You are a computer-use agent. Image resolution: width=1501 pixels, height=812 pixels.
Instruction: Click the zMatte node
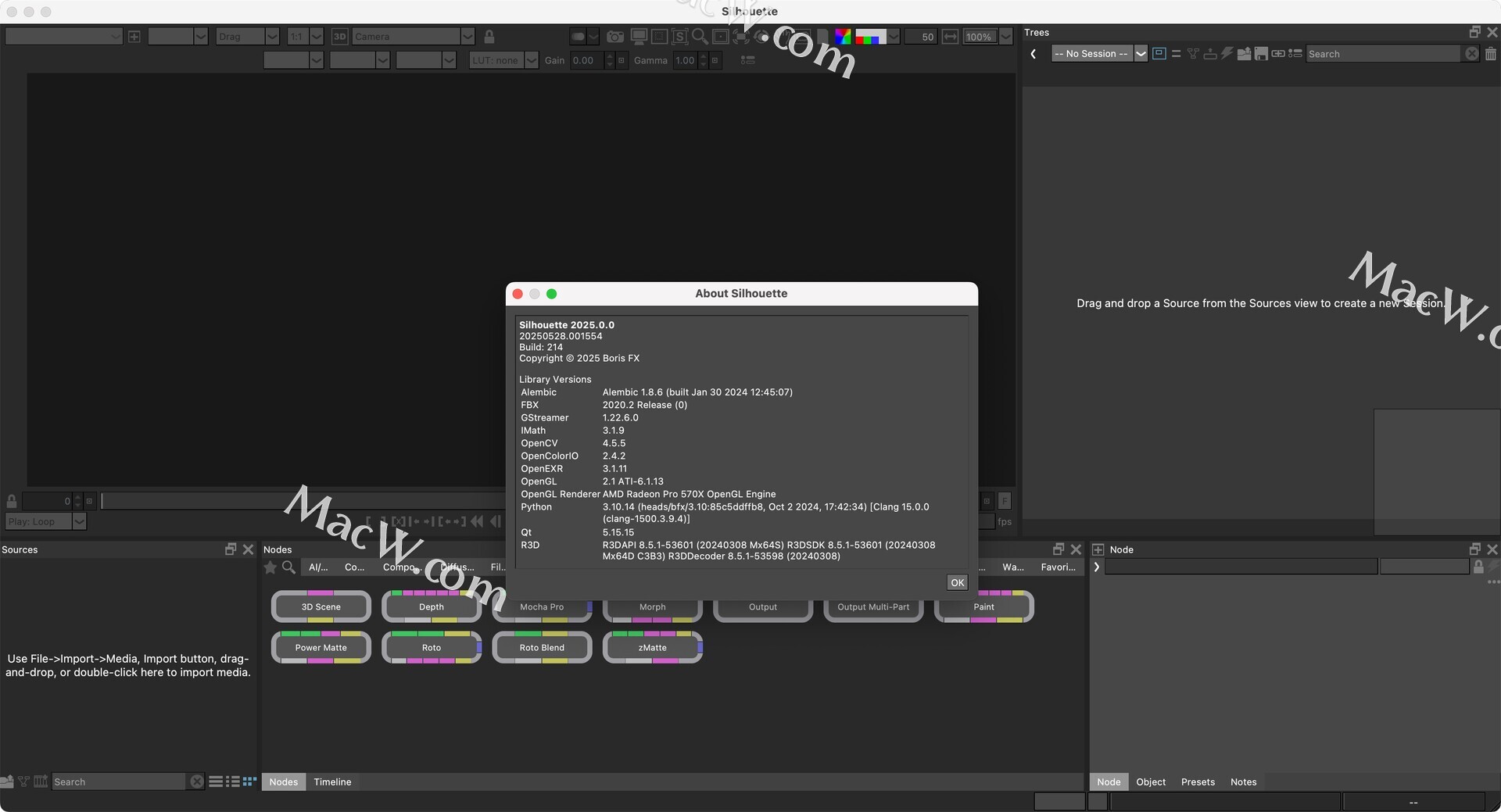(652, 647)
